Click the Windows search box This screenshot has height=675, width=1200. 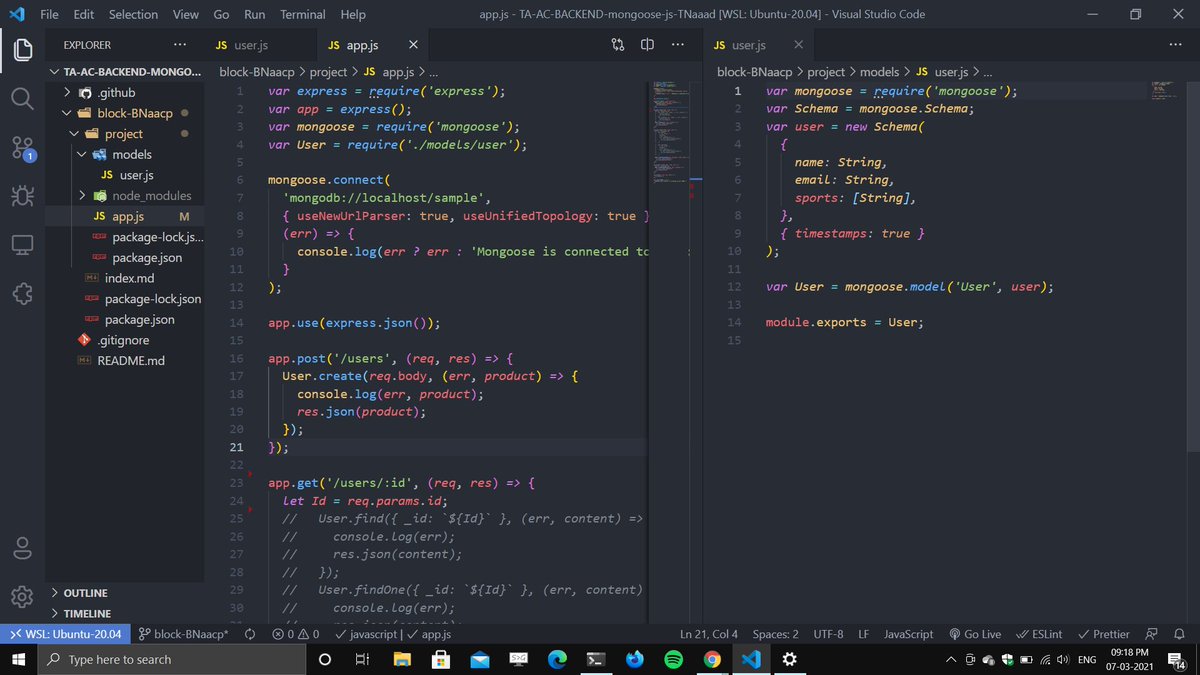point(174,660)
